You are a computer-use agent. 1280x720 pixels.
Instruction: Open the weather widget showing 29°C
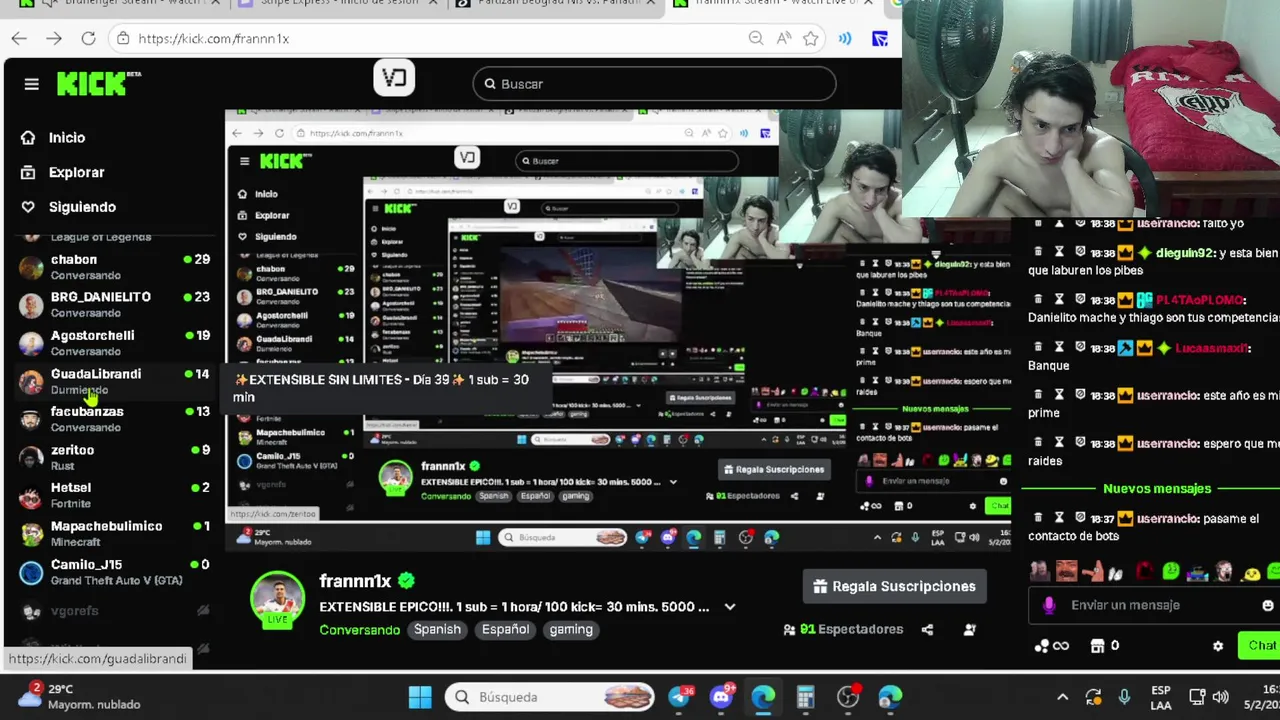coord(80,696)
